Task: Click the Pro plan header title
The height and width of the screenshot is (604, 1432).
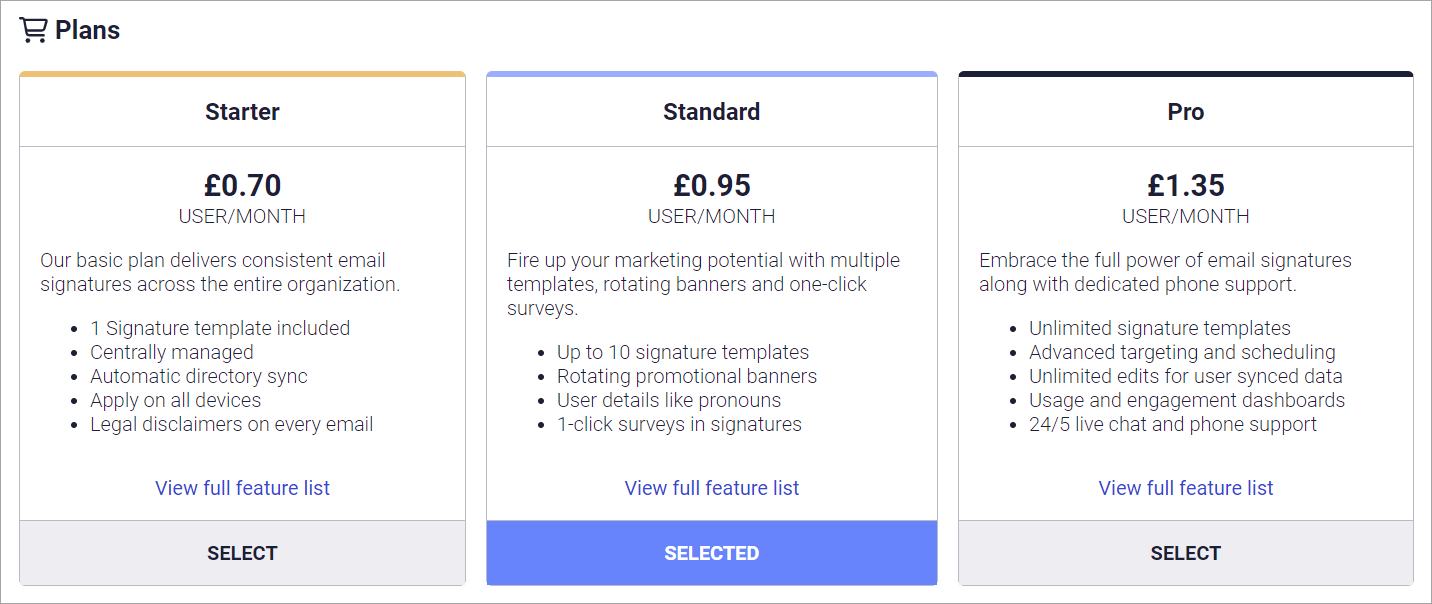Action: tap(1186, 112)
